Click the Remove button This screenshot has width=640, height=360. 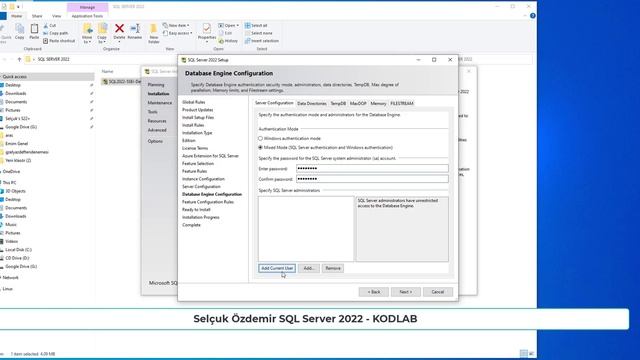(x=333, y=268)
